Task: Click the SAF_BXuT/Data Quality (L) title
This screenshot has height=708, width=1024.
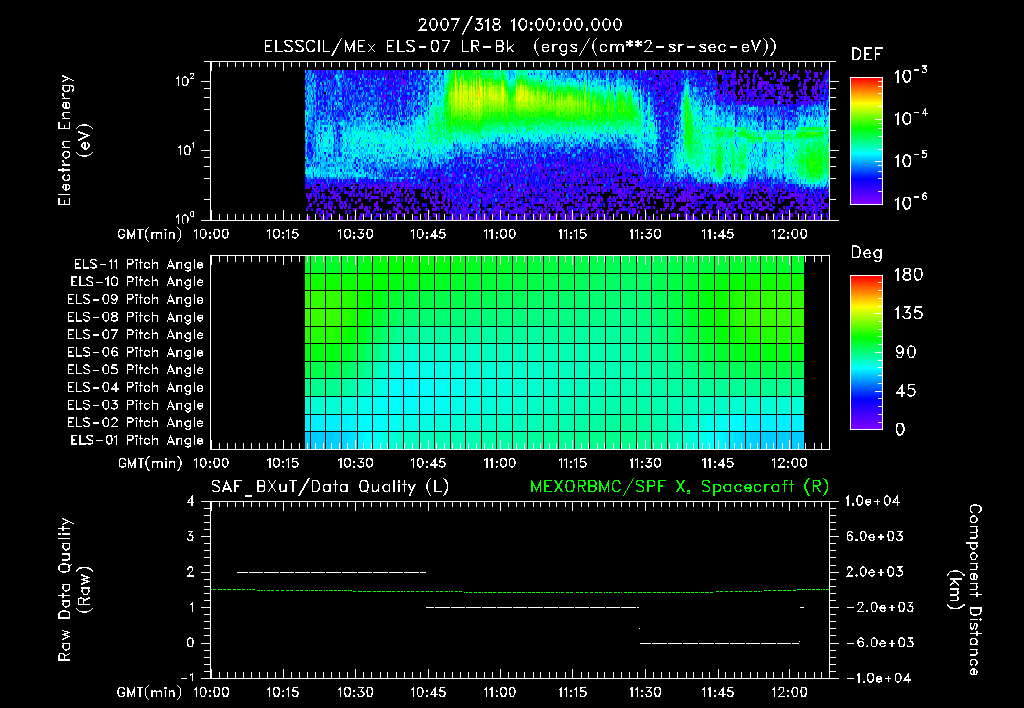Action: click(x=330, y=487)
